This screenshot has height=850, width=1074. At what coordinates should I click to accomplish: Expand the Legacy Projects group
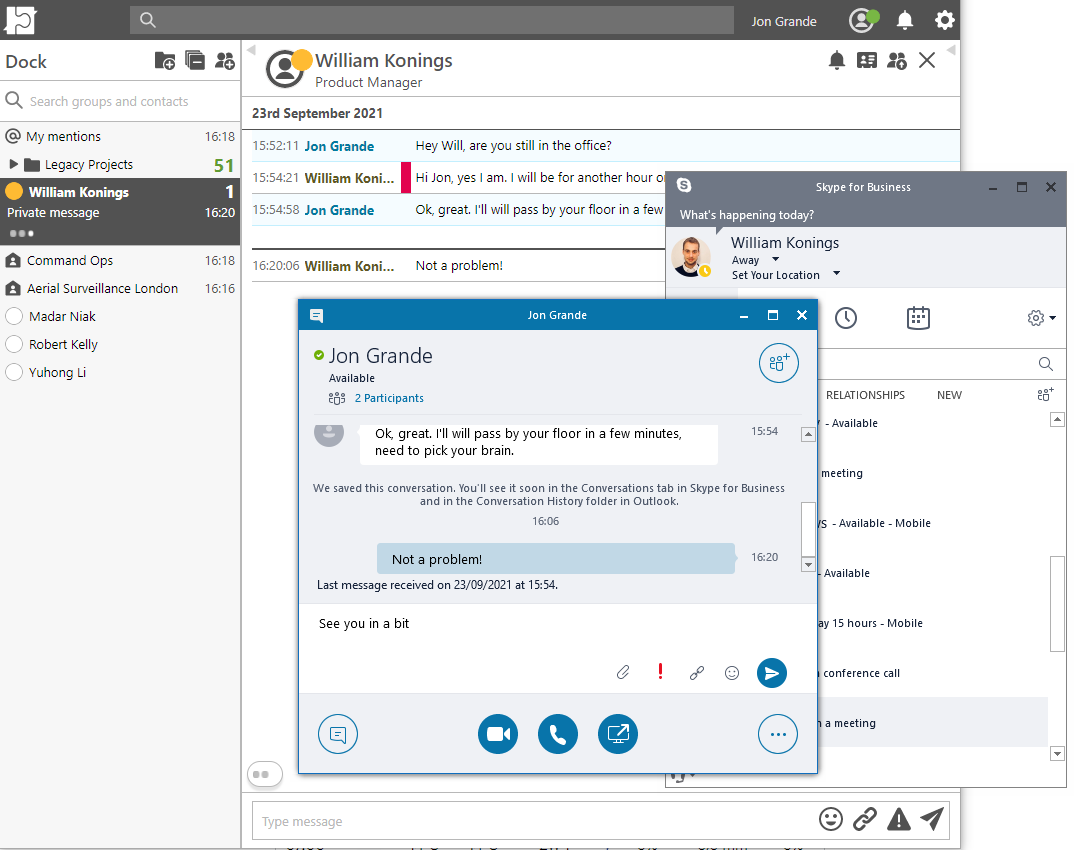point(14,165)
